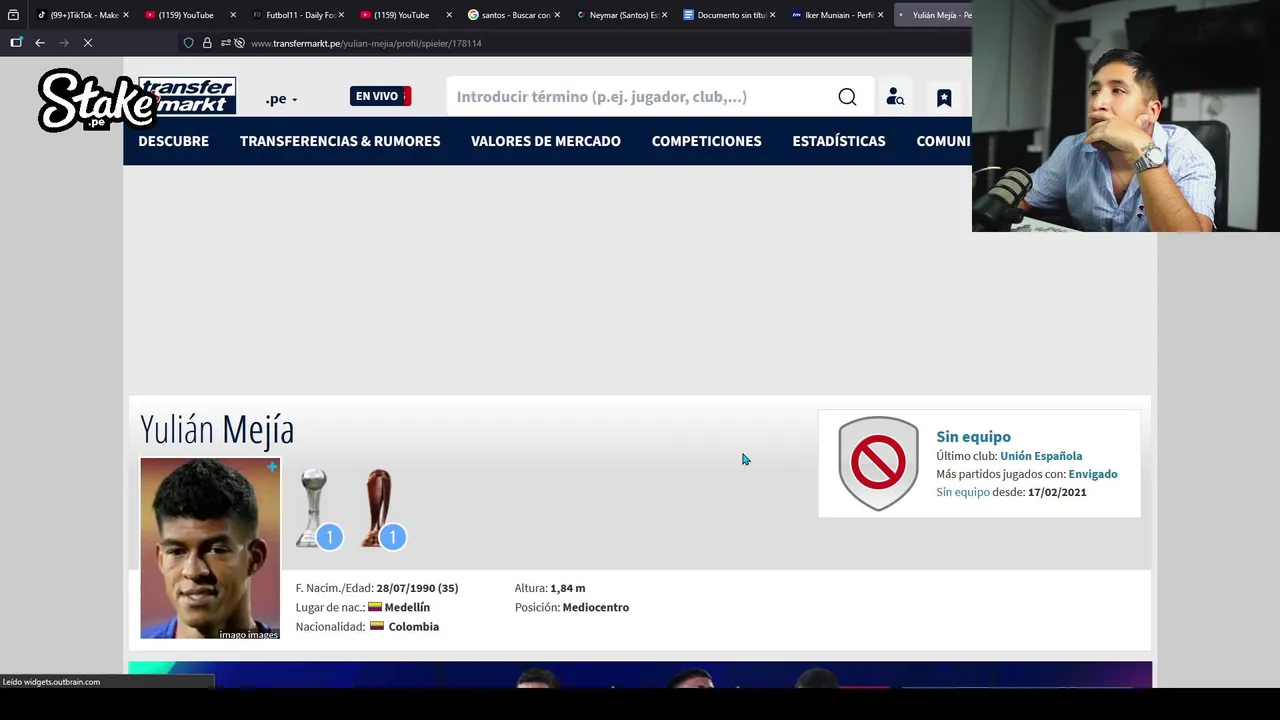
Task: Open VALORES DE MERCADO menu
Action: pyautogui.click(x=546, y=141)
